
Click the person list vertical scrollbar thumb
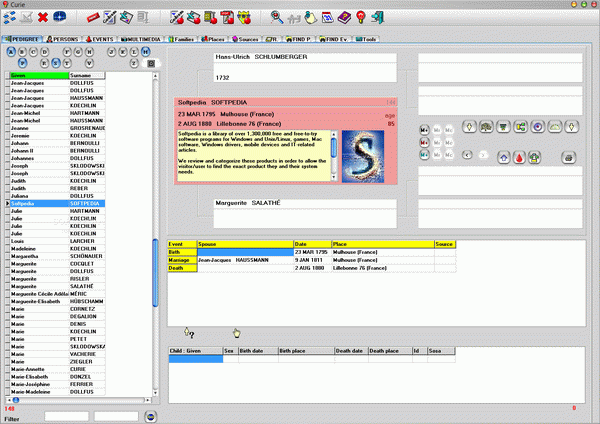click(155, 272)
